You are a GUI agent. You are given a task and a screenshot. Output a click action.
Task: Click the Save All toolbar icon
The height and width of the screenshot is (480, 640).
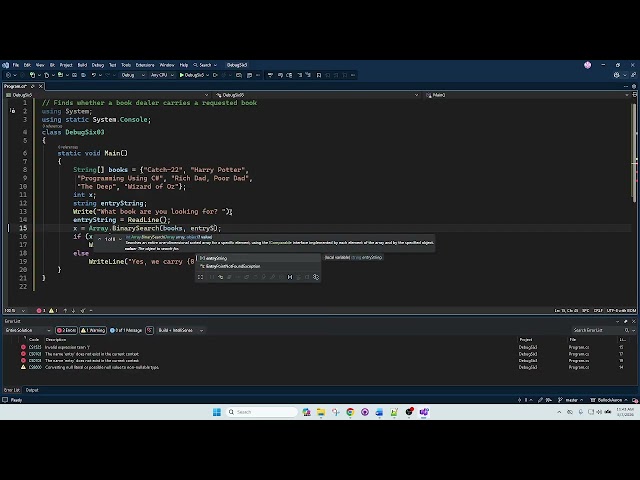(x=83, y=75)
